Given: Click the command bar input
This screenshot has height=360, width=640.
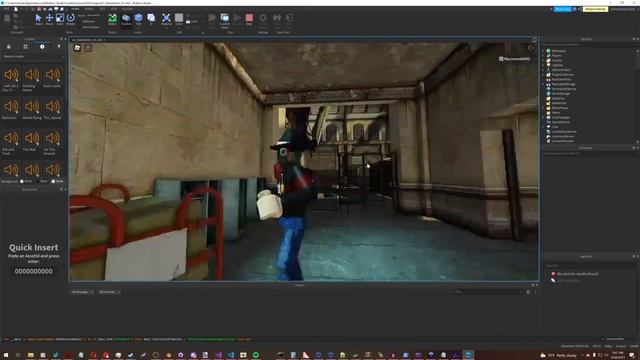Looking at the screenshot, I should coord(302,339).
